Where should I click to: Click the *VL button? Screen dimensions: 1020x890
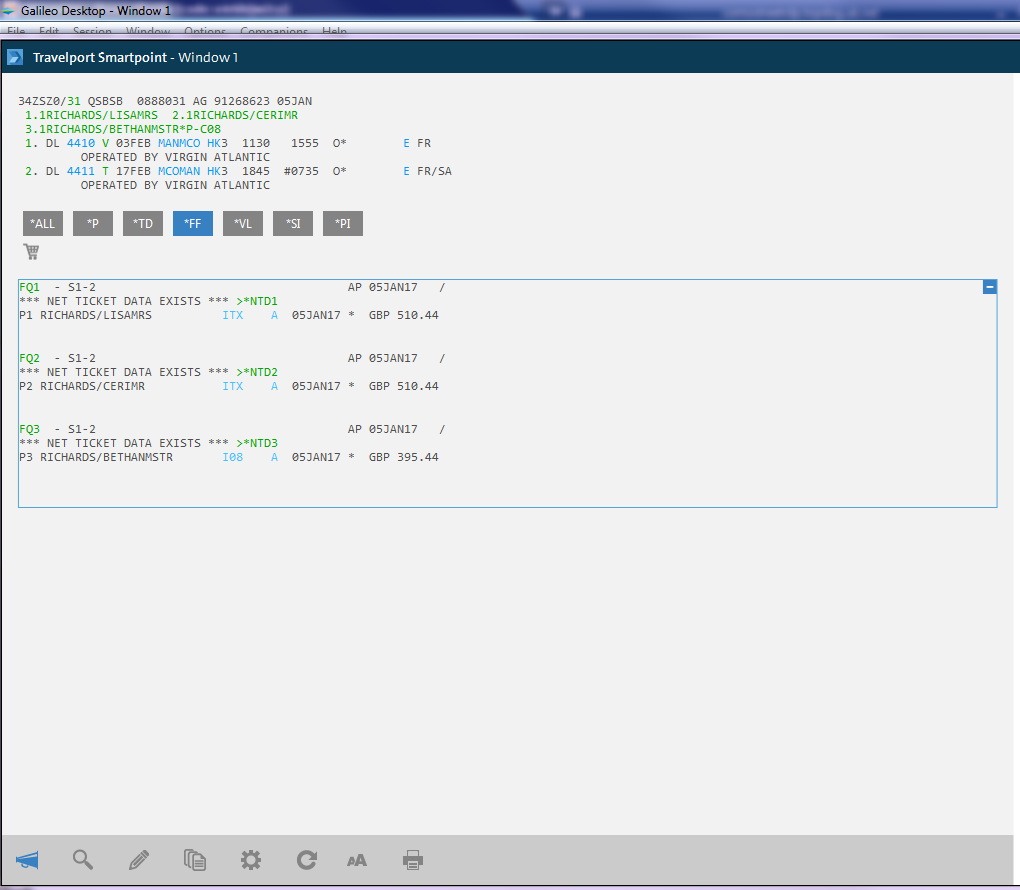[243, 223]
